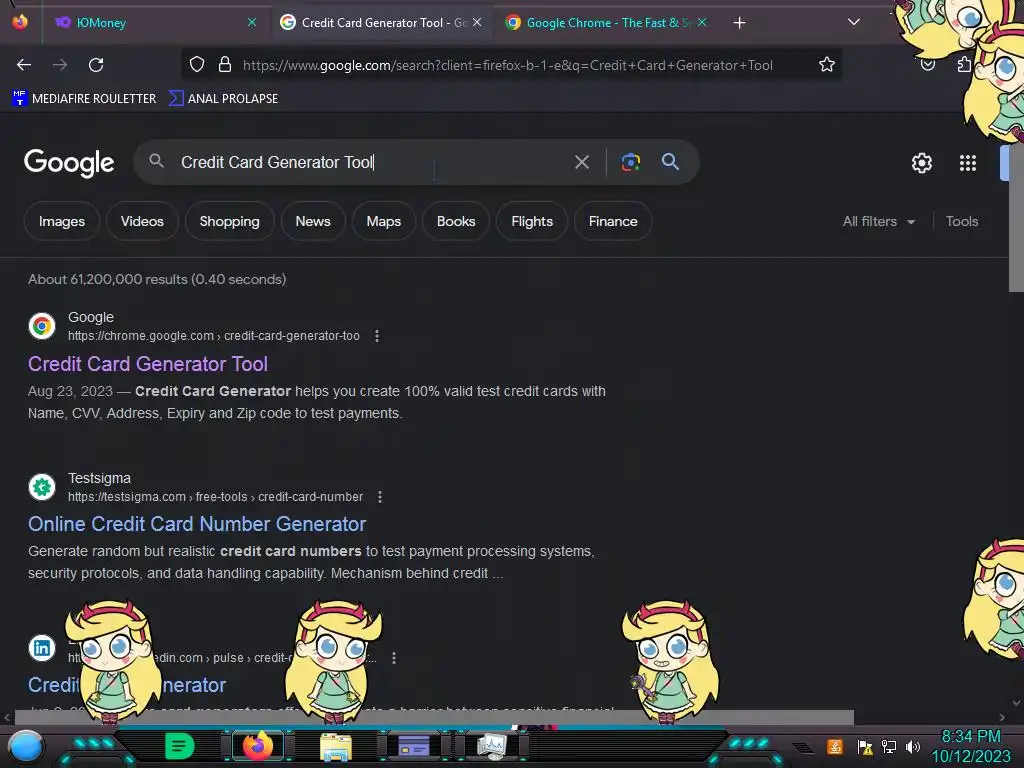Click the Chrome favicon of first result
The width and height of the screenshot is (1024, 768).
42,326
